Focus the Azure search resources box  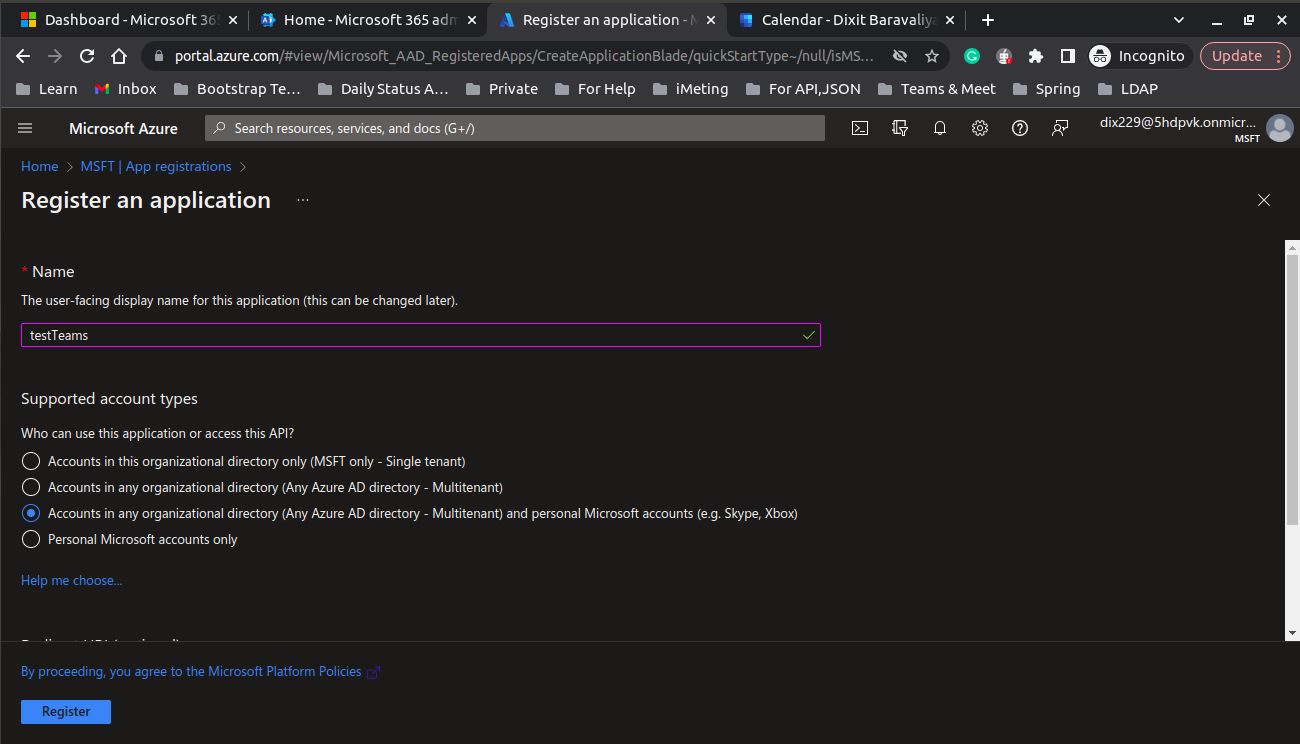515,128
